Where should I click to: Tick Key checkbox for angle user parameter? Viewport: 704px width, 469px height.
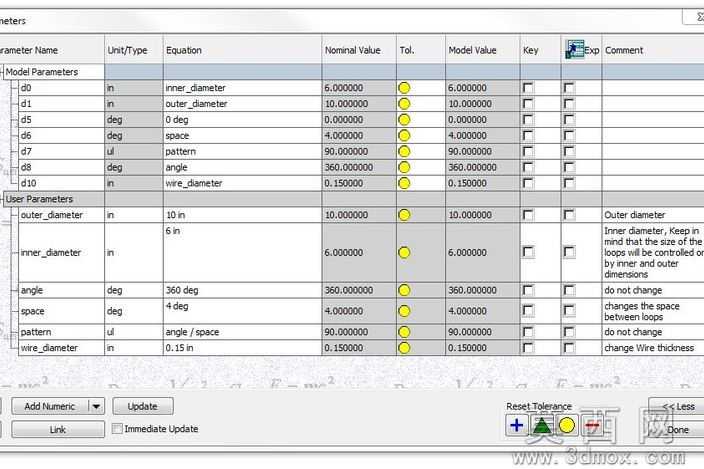pos(528,290)
